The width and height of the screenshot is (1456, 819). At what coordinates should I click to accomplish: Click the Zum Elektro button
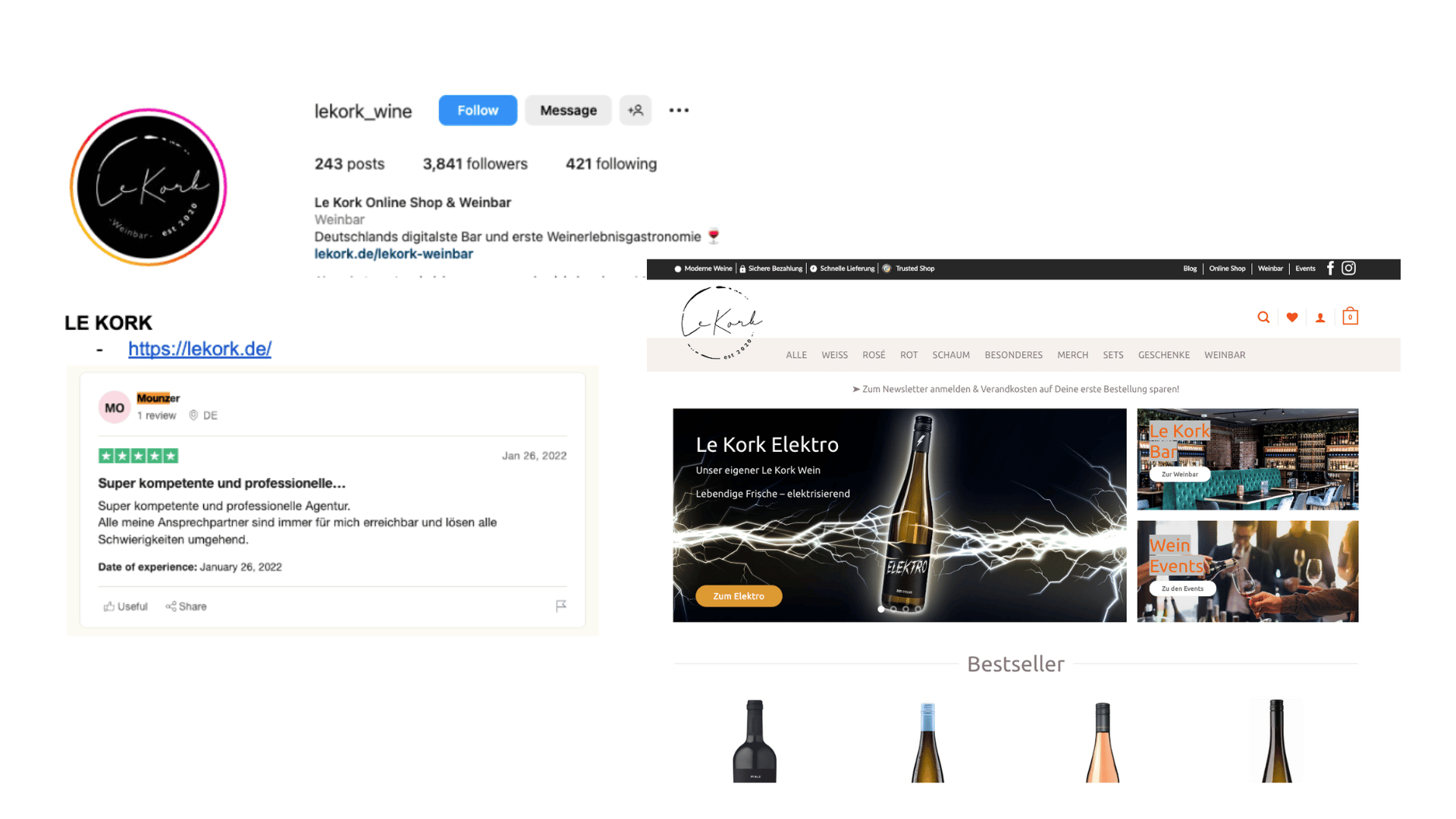pyautogui.click(x=739, y=596)
